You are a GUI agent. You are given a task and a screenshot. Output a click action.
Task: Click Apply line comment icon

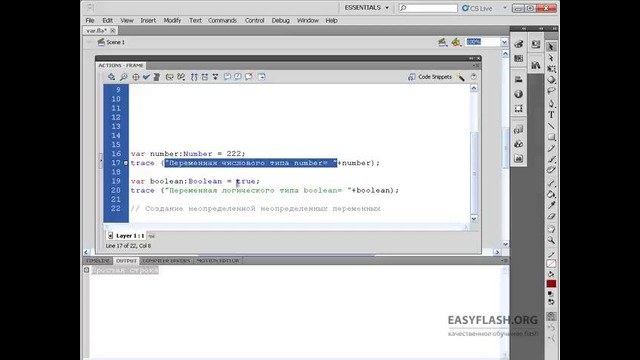(238, 77)
